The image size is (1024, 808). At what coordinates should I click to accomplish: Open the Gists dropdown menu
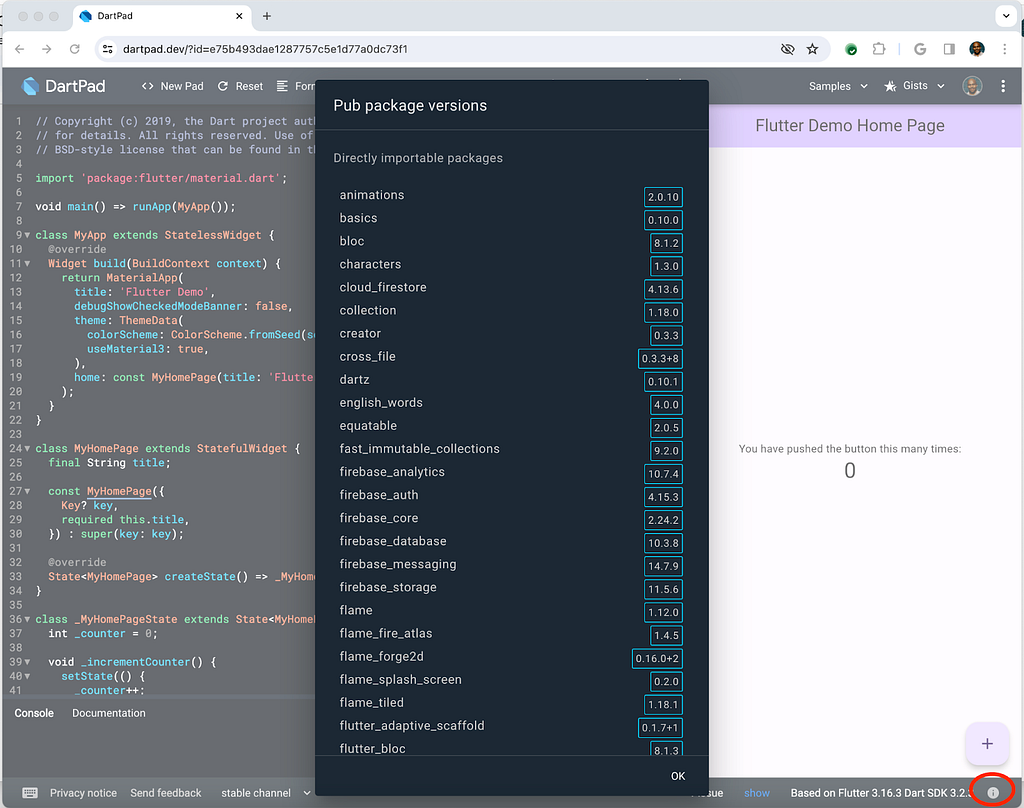[x=914, y=86]
